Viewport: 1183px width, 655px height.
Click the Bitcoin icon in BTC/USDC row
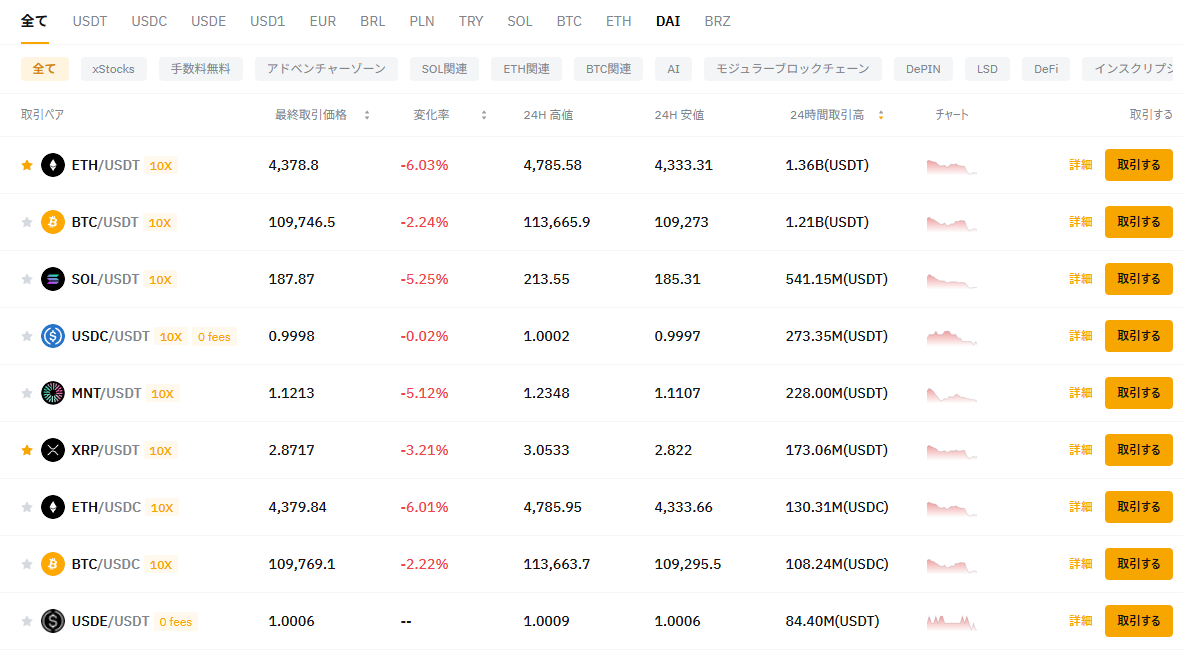coord(53,564)
